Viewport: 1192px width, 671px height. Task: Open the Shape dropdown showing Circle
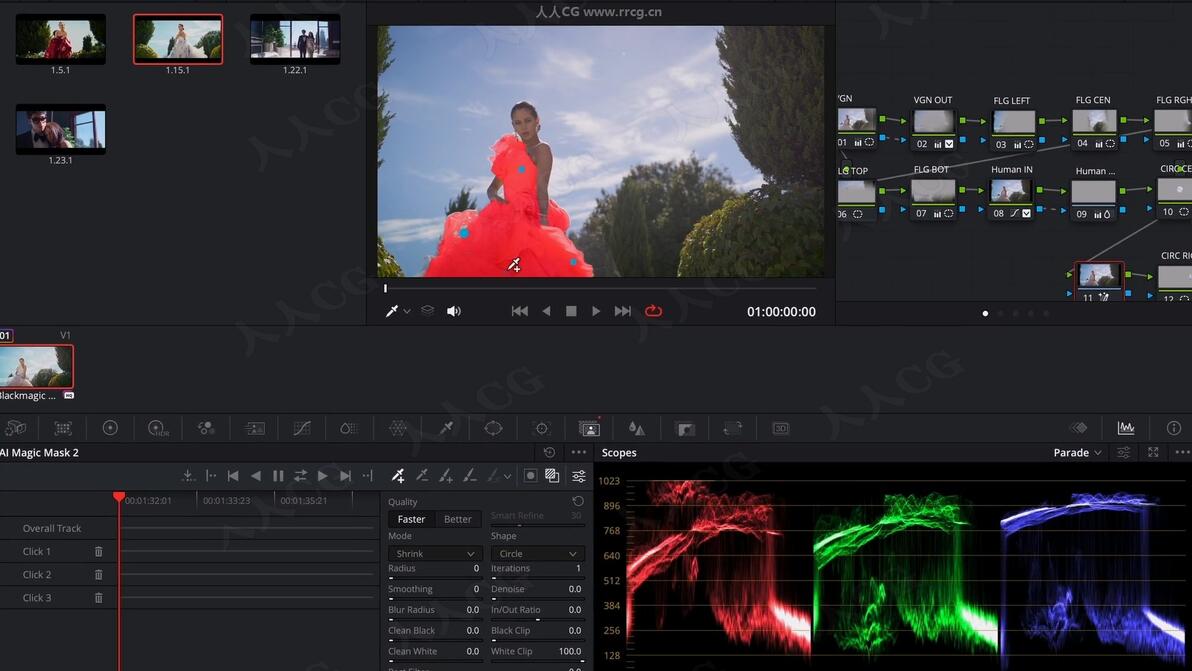(x=537, y=554)
